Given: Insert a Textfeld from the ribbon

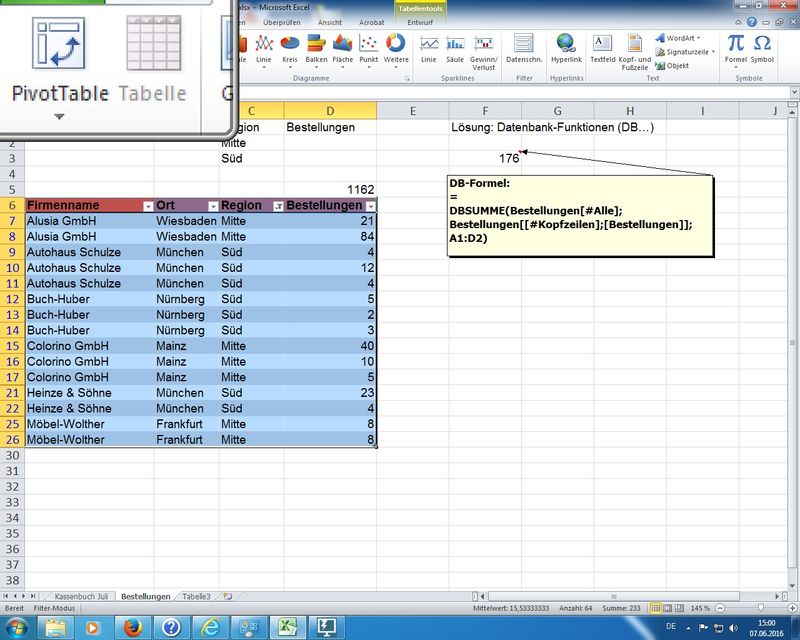Looking at the screenshot, I should tap(602, 47).
